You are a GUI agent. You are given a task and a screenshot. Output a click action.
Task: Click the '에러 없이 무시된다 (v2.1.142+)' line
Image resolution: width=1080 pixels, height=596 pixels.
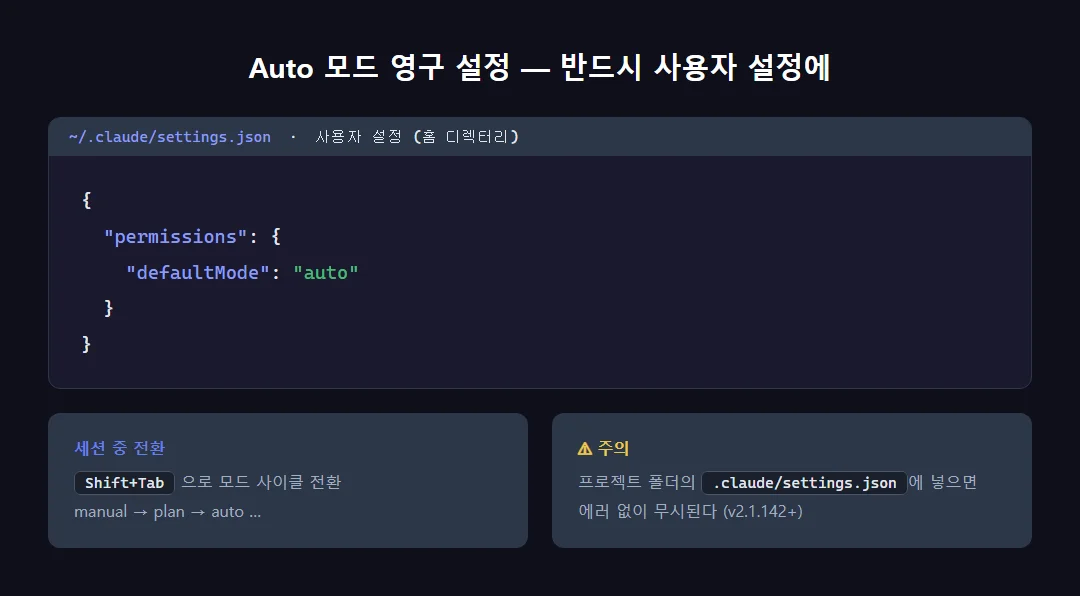690,511
